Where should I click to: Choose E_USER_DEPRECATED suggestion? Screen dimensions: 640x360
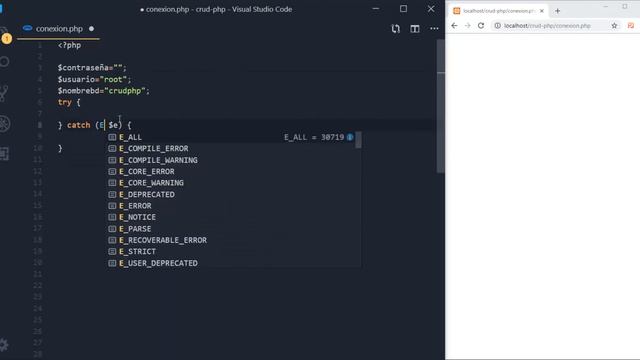pos(230,263)
